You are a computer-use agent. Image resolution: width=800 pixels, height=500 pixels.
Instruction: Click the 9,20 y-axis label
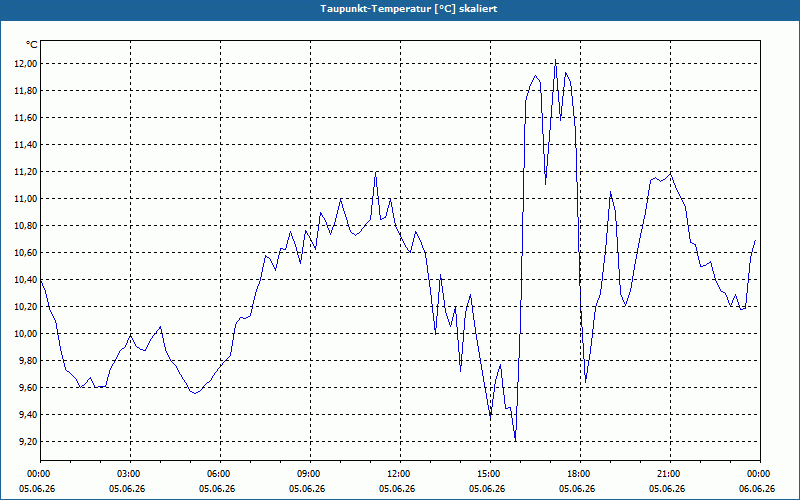28,442
